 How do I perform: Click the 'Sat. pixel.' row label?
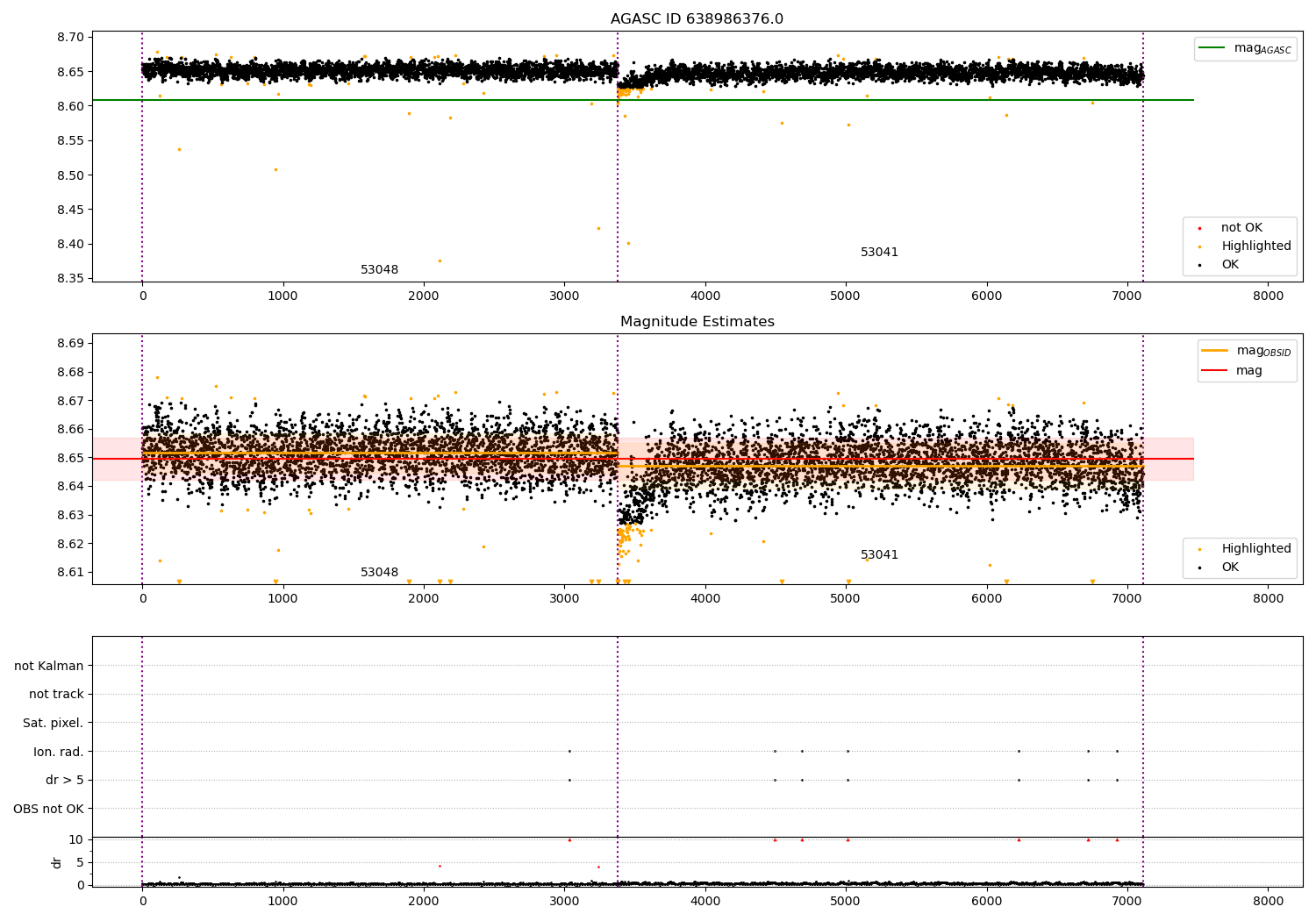pyautogui.click(x=54, y=724)
